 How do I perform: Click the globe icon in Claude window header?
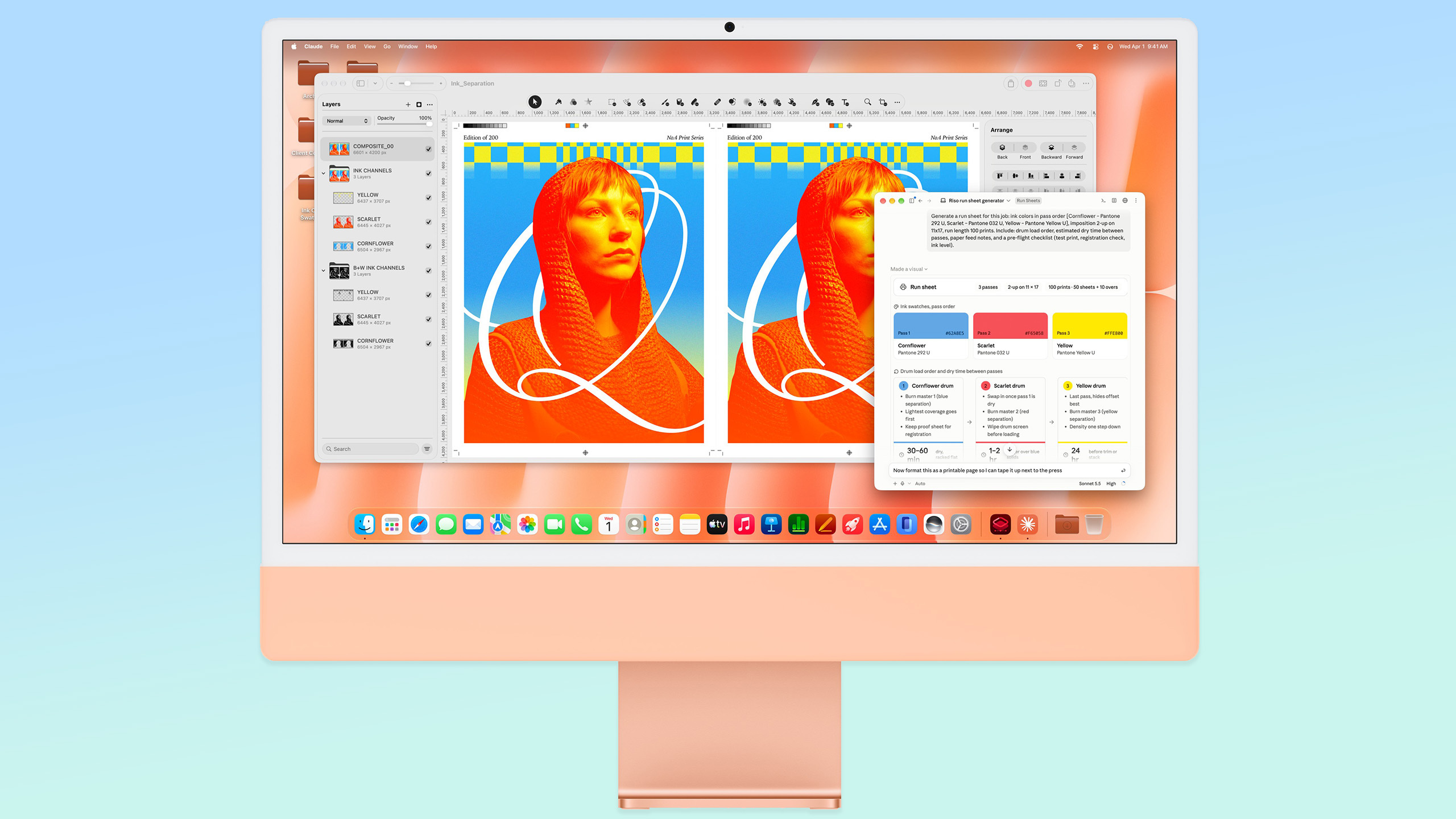[x=1125, y=201]
